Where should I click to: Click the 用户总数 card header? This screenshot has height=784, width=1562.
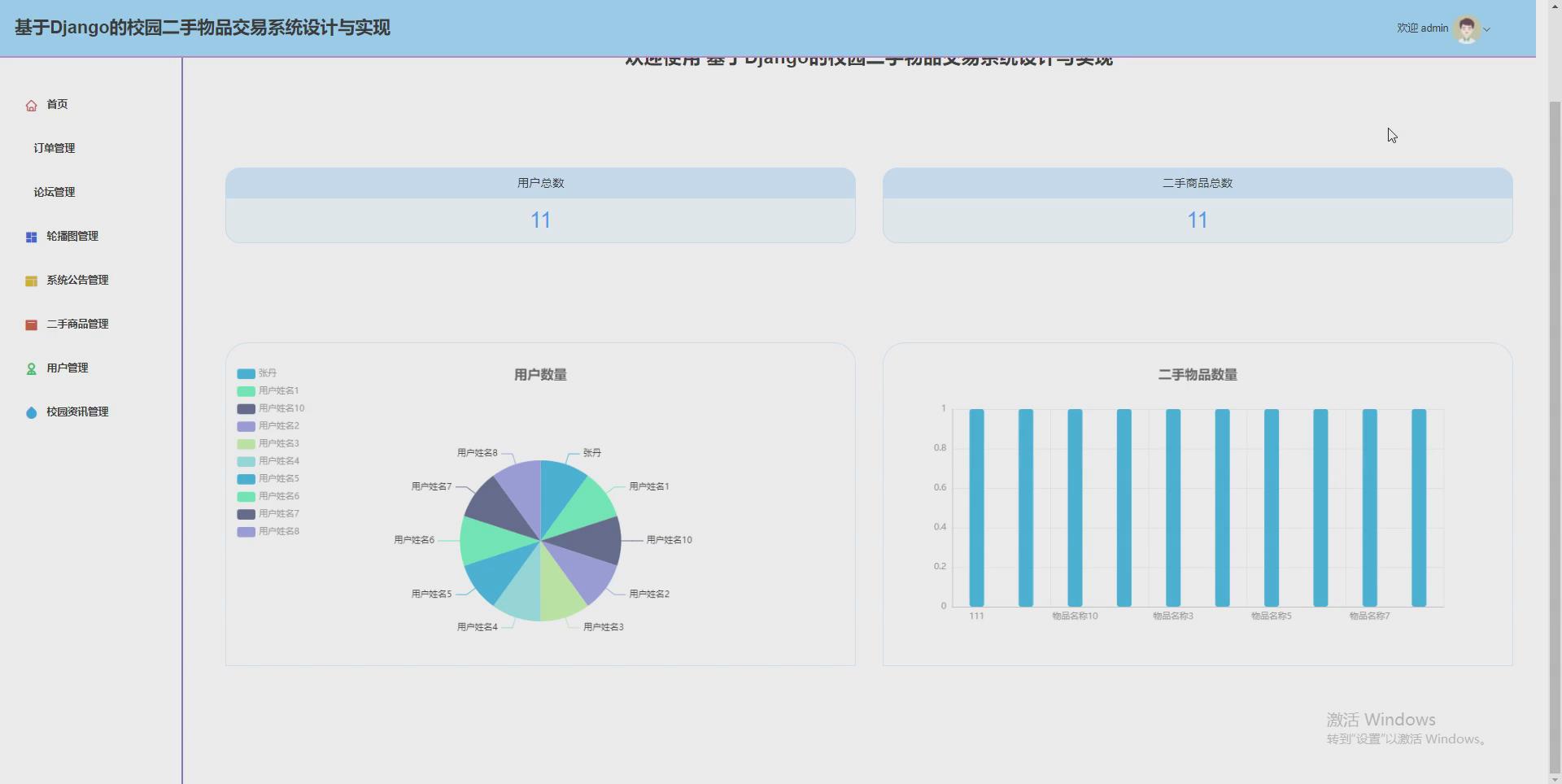coord(540,183)
